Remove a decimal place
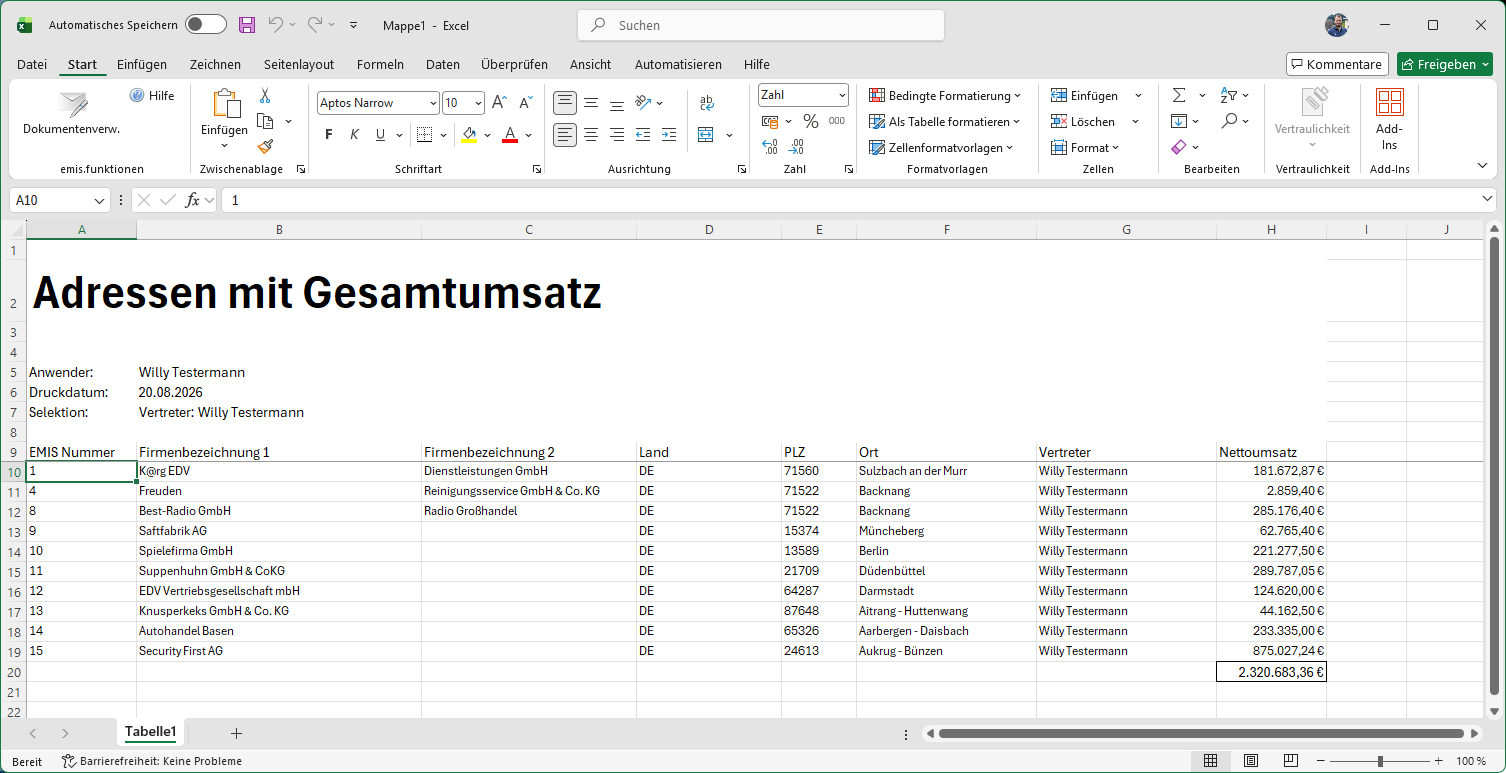The width and height of the screenshot is (1506, 773). coord(796,147)
